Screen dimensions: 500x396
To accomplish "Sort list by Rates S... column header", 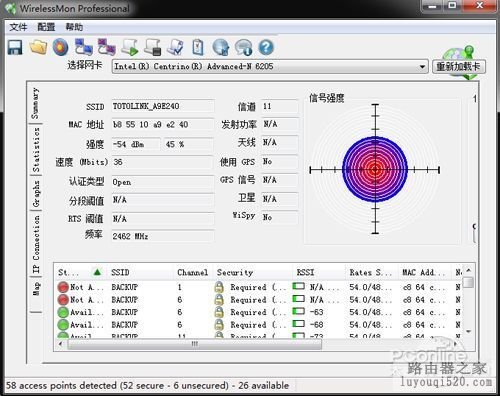I will pos(371,272).
